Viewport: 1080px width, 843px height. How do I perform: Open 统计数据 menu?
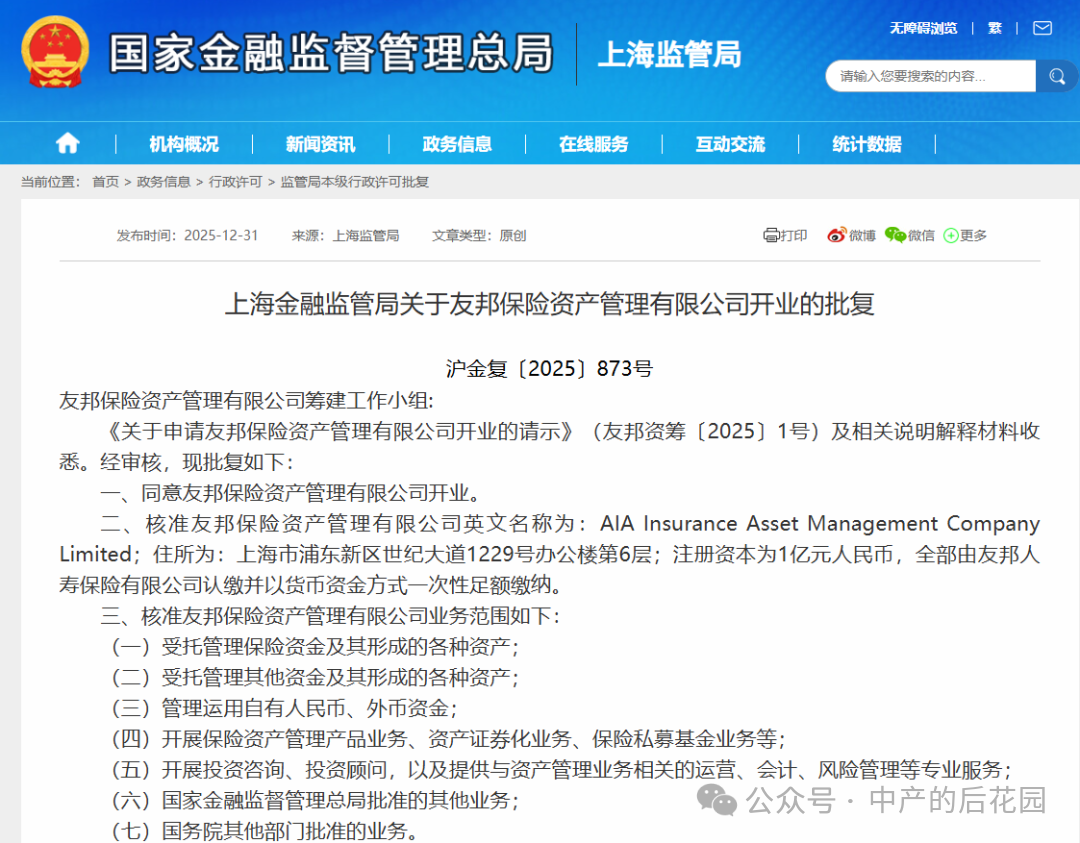tap(866, 144)
